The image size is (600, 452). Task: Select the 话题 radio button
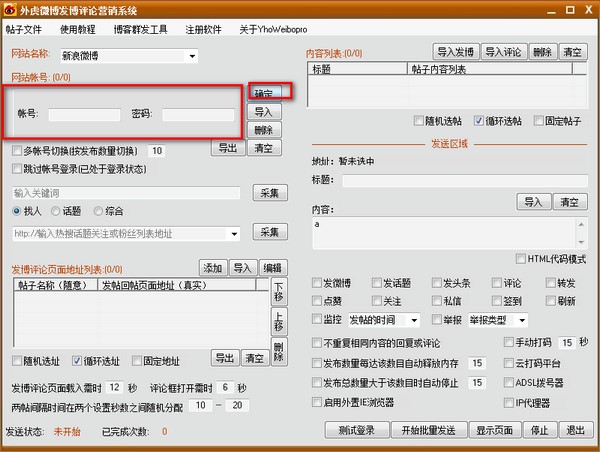tap(55, 211)
